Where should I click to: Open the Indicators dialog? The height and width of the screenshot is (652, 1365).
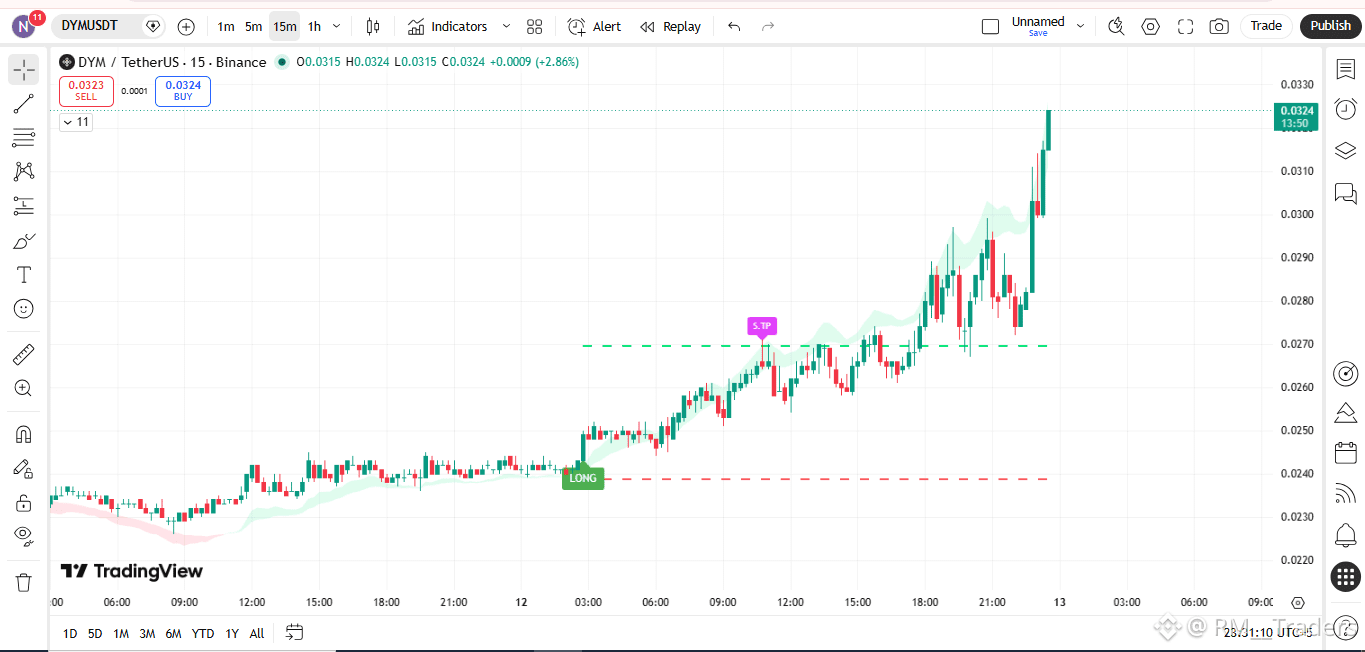(x=448, y=27)
